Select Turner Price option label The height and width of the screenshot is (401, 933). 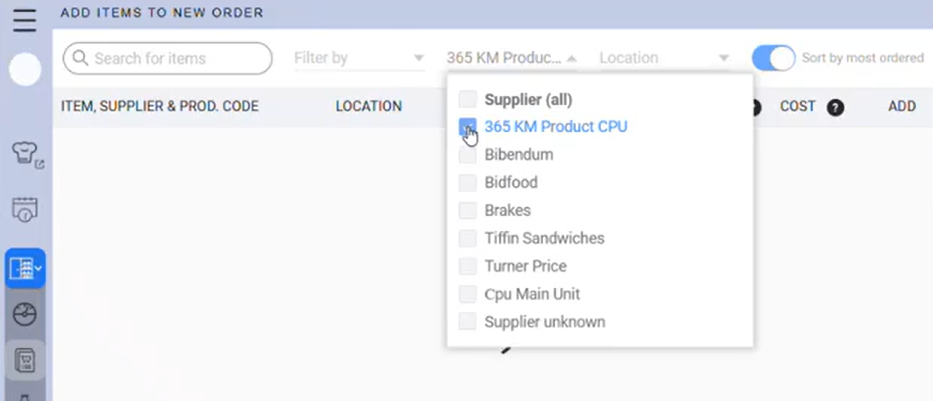coord(525,266)
